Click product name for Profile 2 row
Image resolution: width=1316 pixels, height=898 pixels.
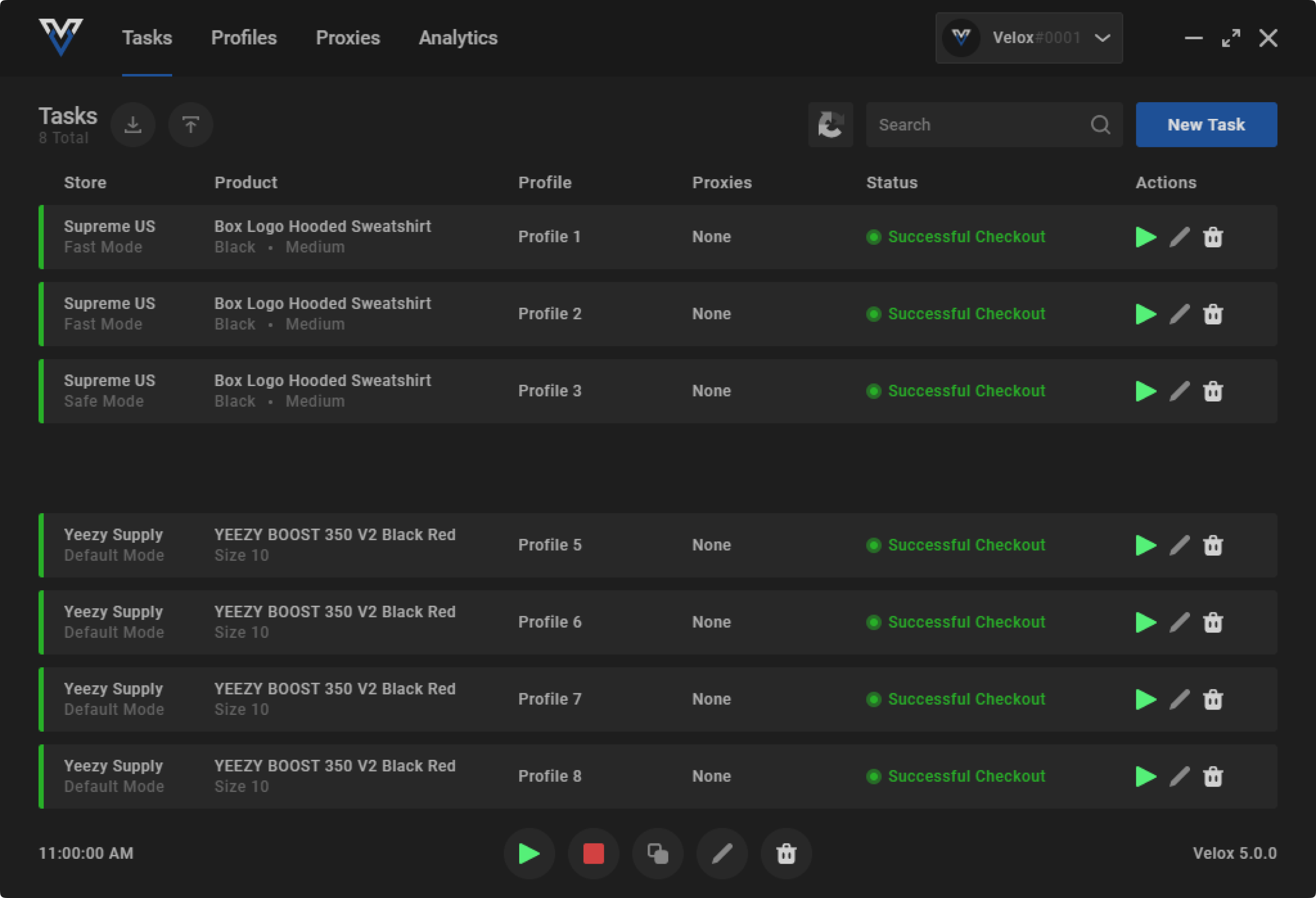pos(323,303)
